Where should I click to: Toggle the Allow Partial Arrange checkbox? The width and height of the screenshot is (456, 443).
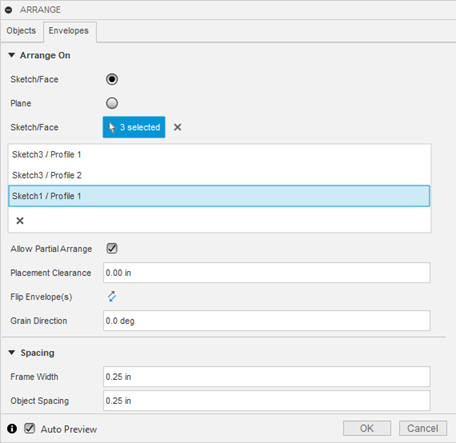coord(112,249)
